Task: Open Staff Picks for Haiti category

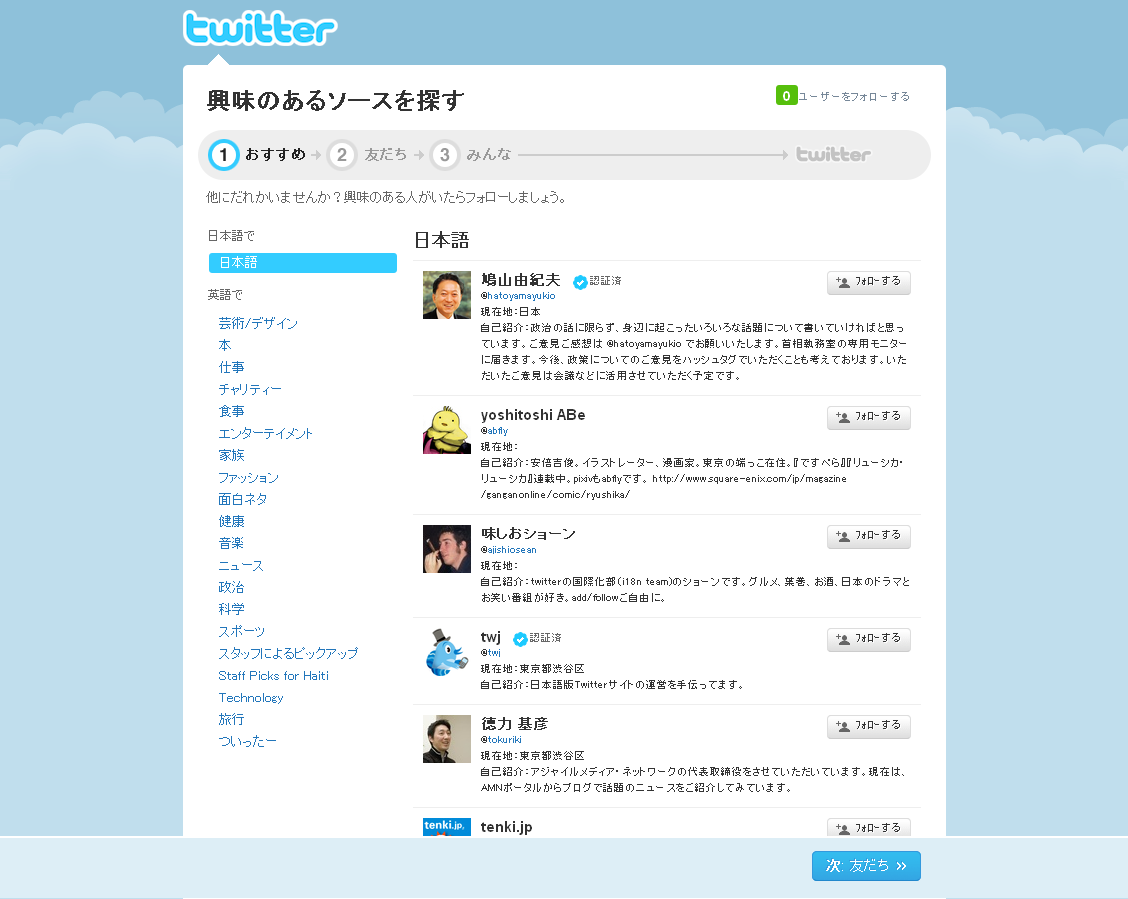Action: click(x=273, y=676)
